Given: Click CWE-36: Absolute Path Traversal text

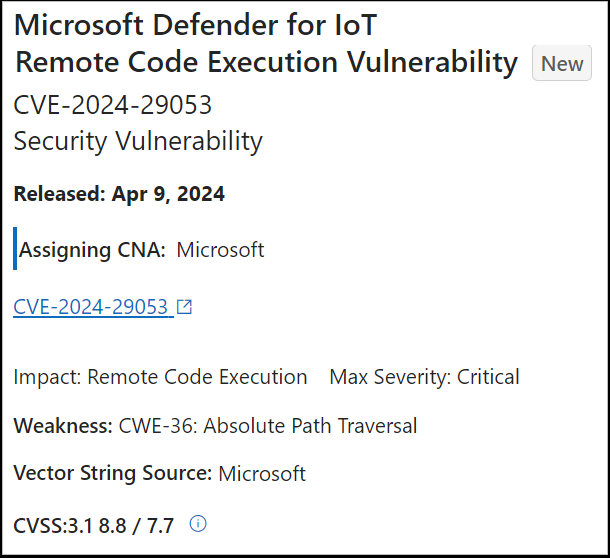Looking at the screenshot, I should tap(268, 425).
